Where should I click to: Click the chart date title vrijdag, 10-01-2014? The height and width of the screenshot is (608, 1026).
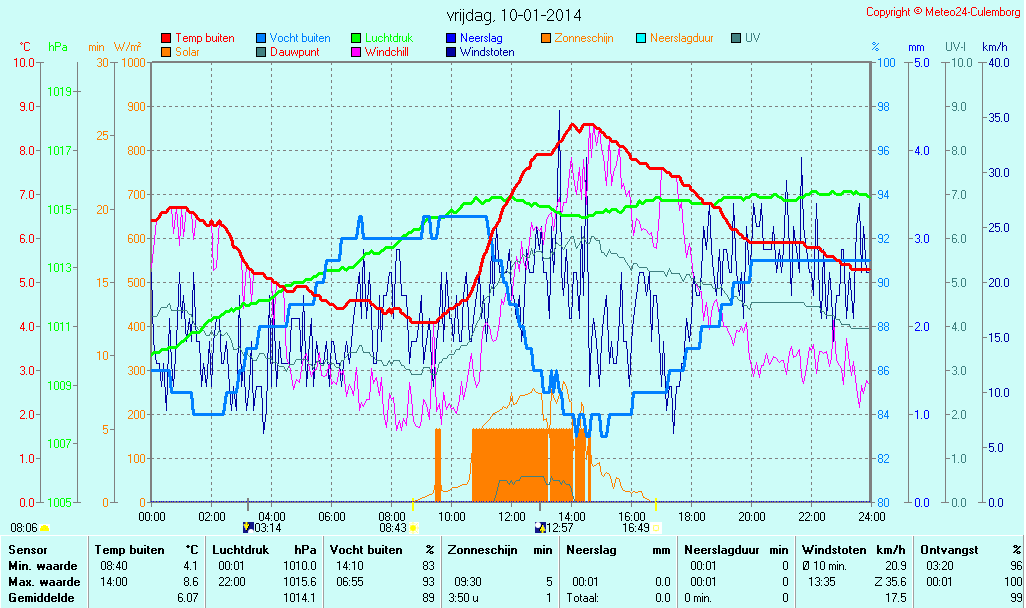[514, 15]
